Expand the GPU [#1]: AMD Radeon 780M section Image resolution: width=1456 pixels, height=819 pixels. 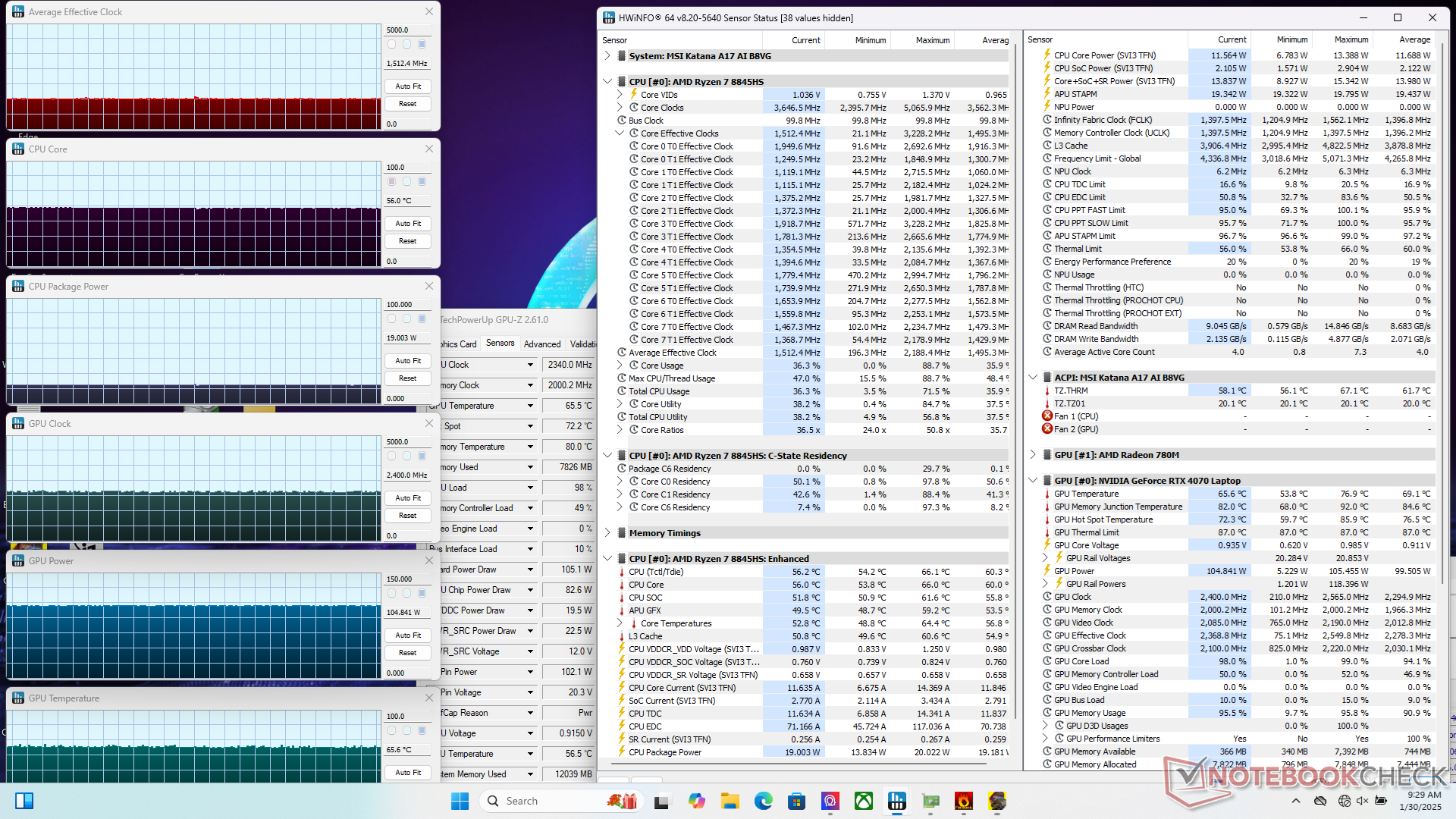1033,455
